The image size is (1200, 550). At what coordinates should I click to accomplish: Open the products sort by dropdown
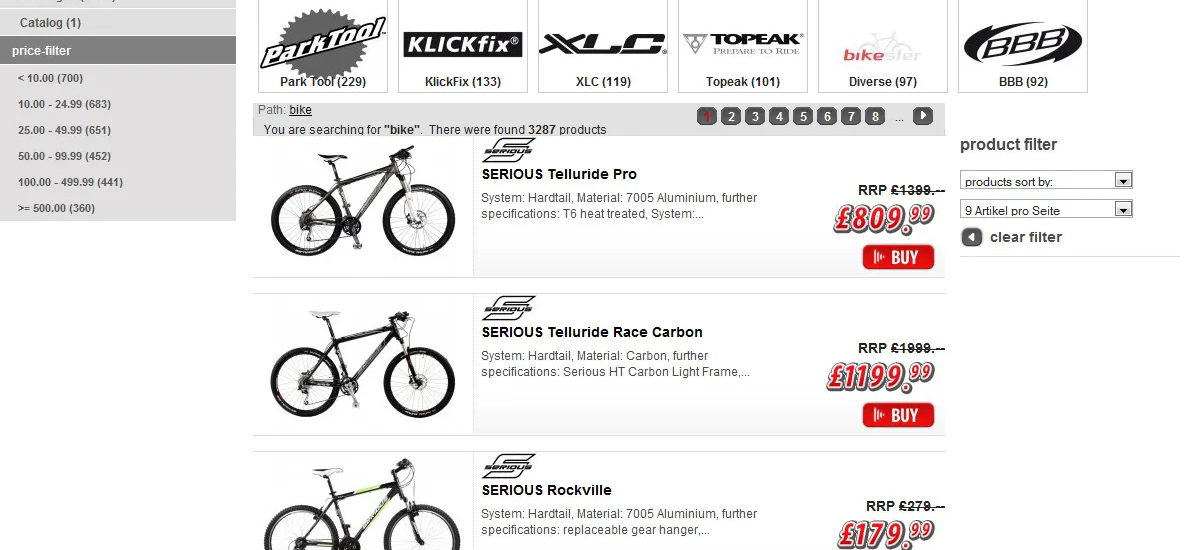coord(1046,181)
